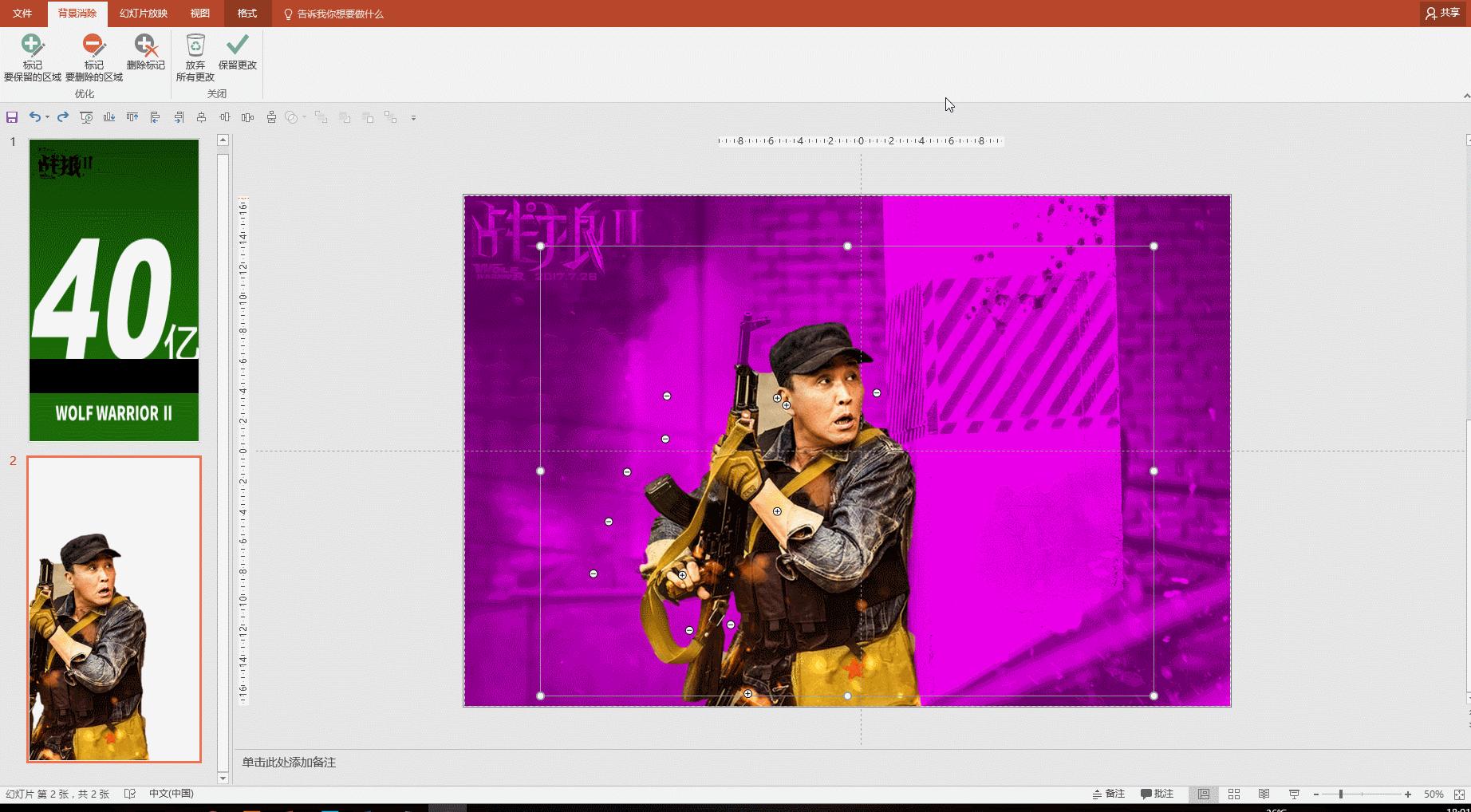The height and width of the screenshot is (812, 1471).
Task: Click the 50% zoom level button
Action: pos(1434,794)
